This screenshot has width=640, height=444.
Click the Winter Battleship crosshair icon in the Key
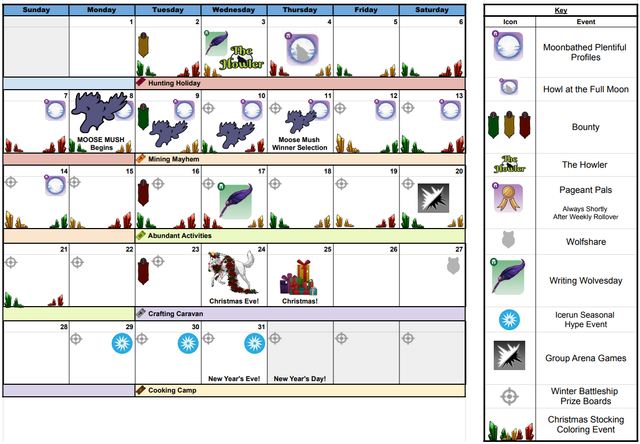[x=509, y=395]
